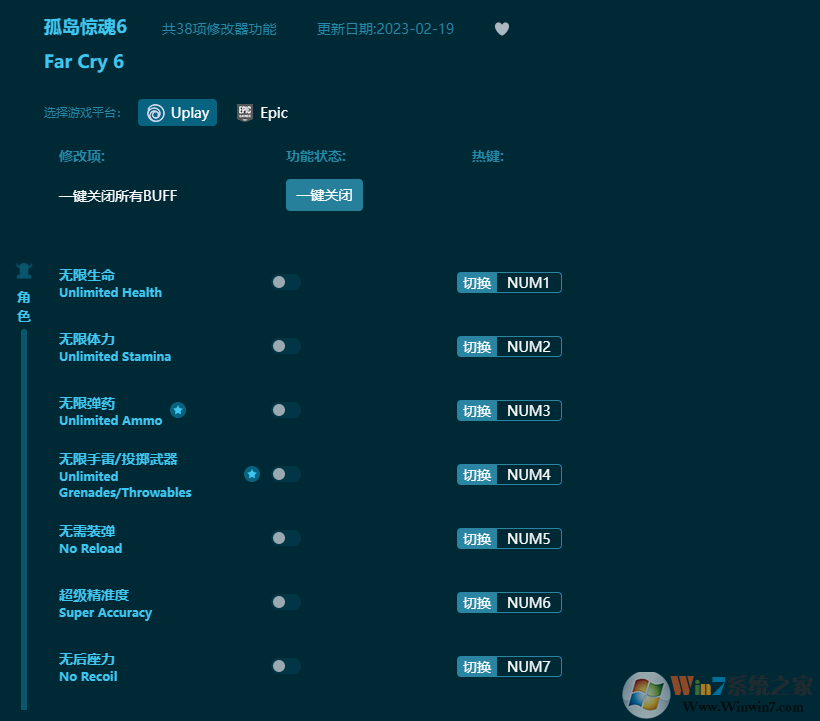Switch on the No Reload toggle
This screenshot has width=820, height=721.
tap(286, 538)
